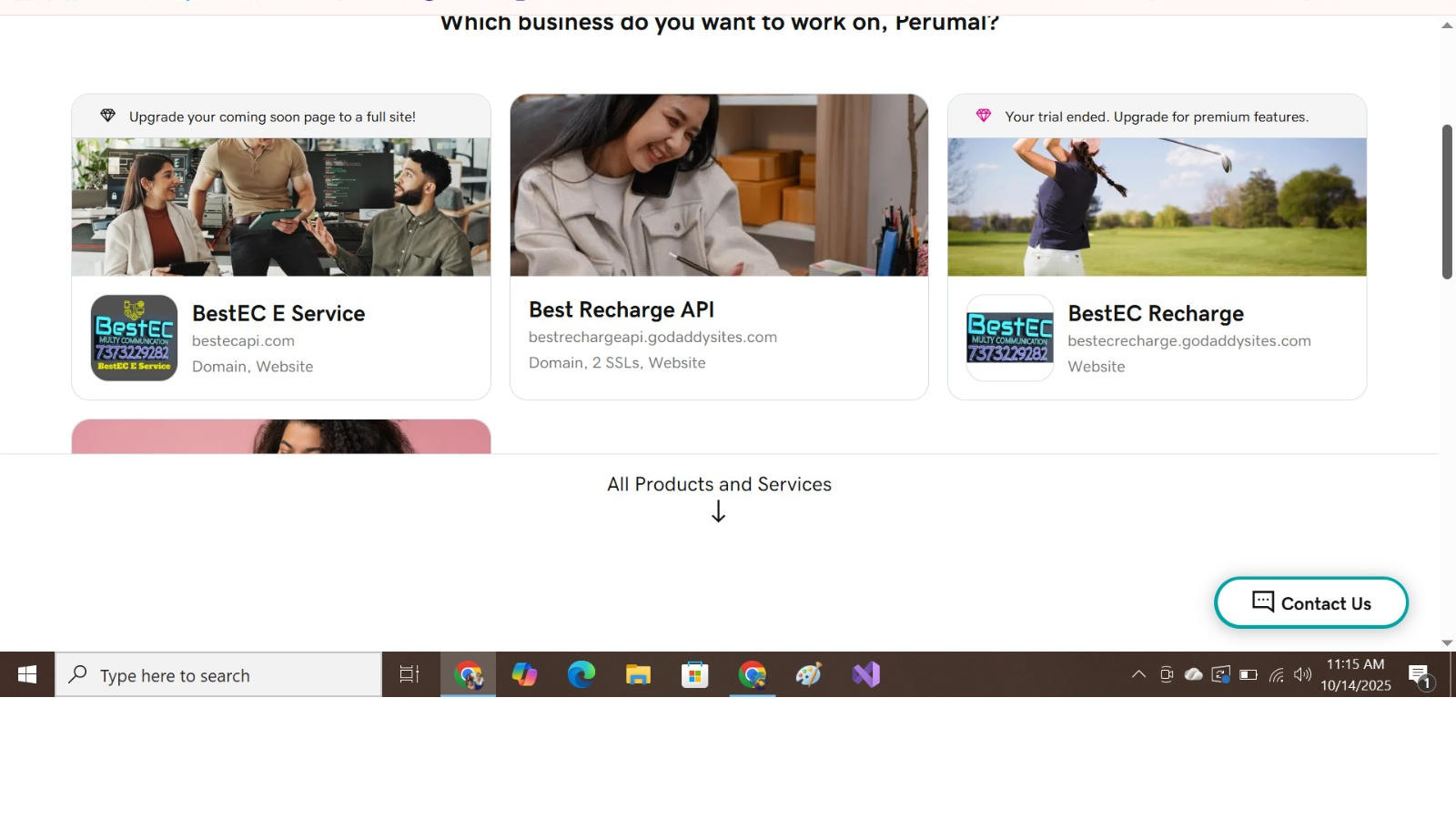Click the diamond icon beside the coming soon upgrade banner

tap(108, 116)
